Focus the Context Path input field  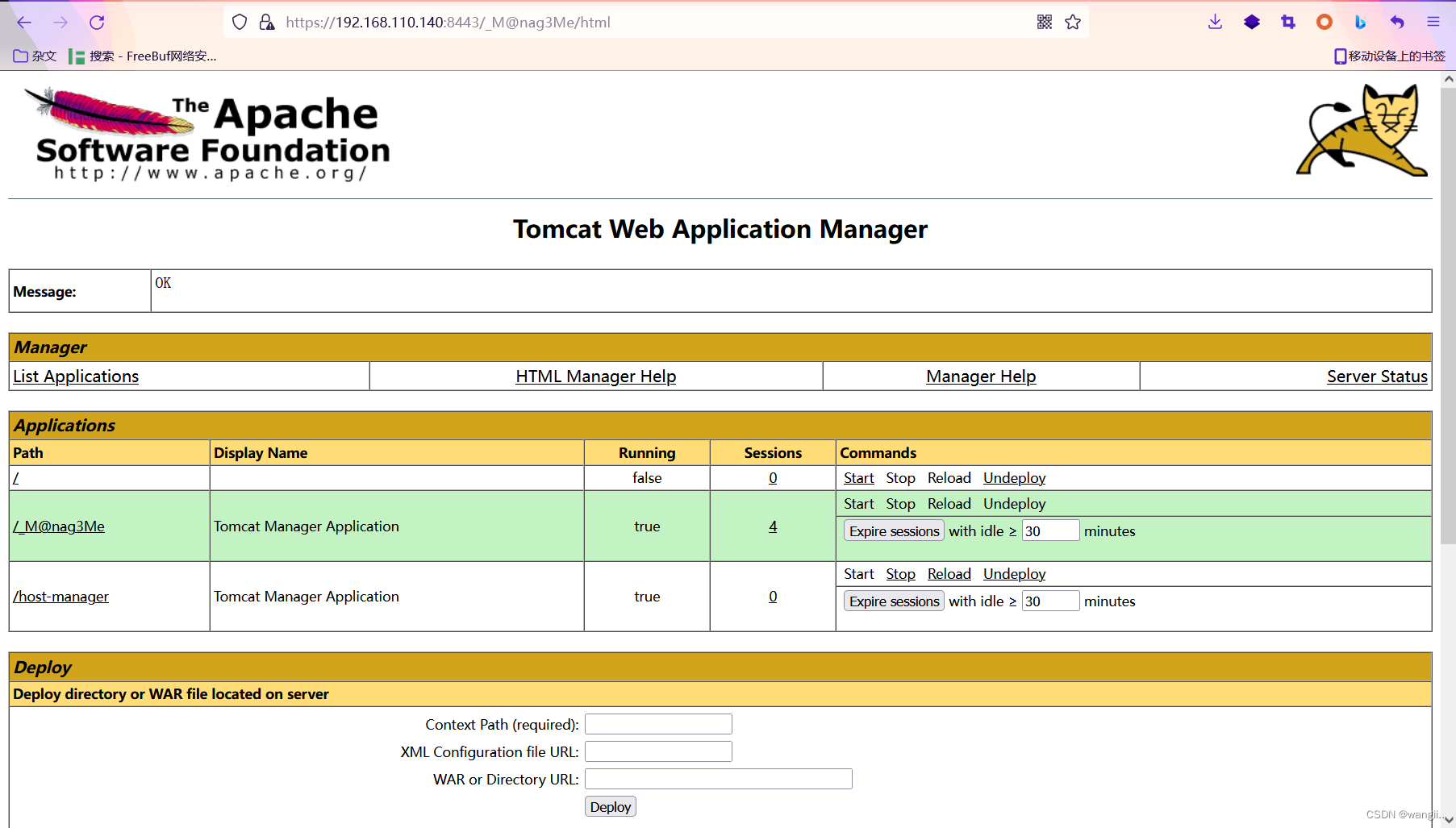point(658,724)
